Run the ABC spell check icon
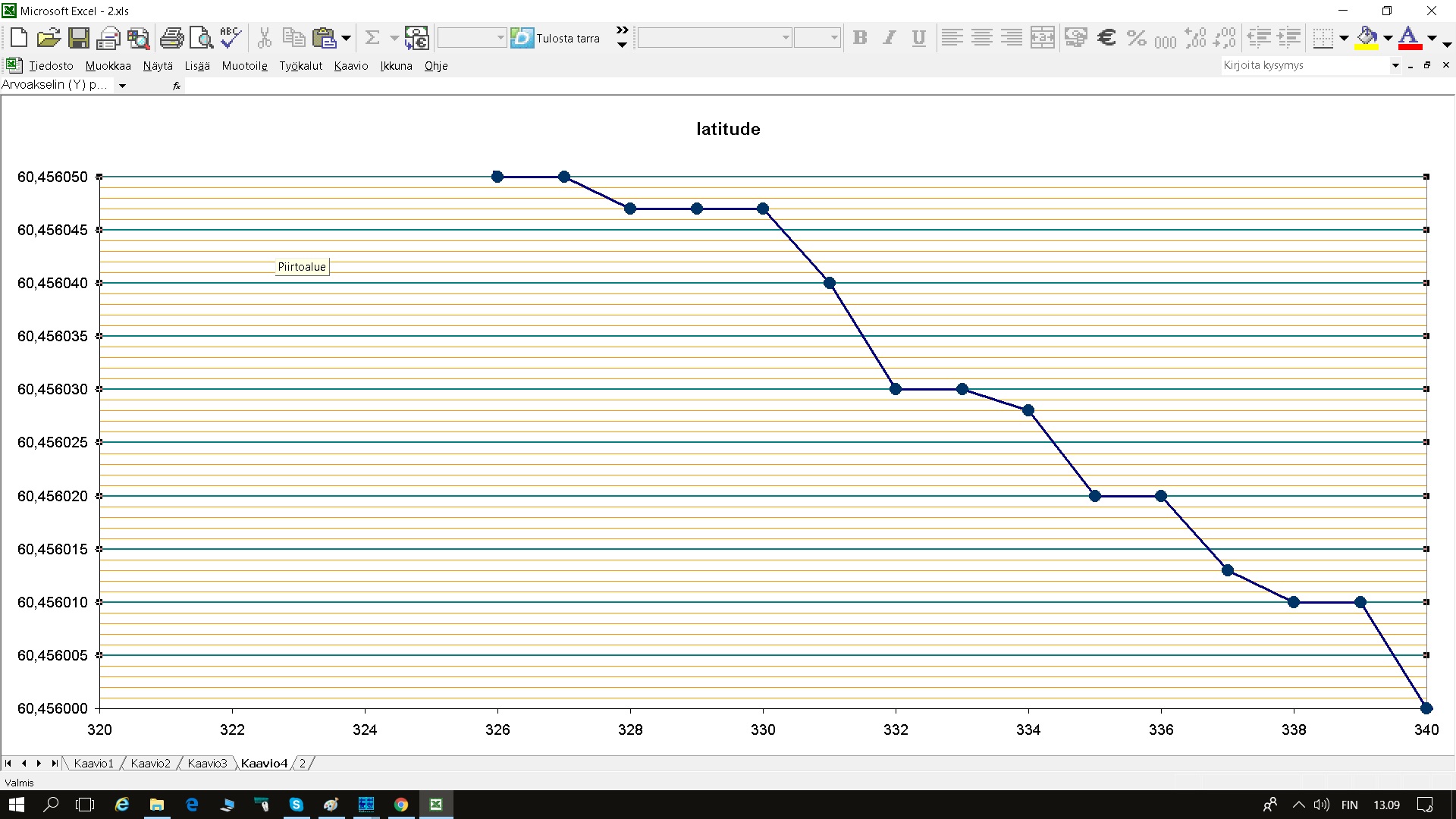 231,37
